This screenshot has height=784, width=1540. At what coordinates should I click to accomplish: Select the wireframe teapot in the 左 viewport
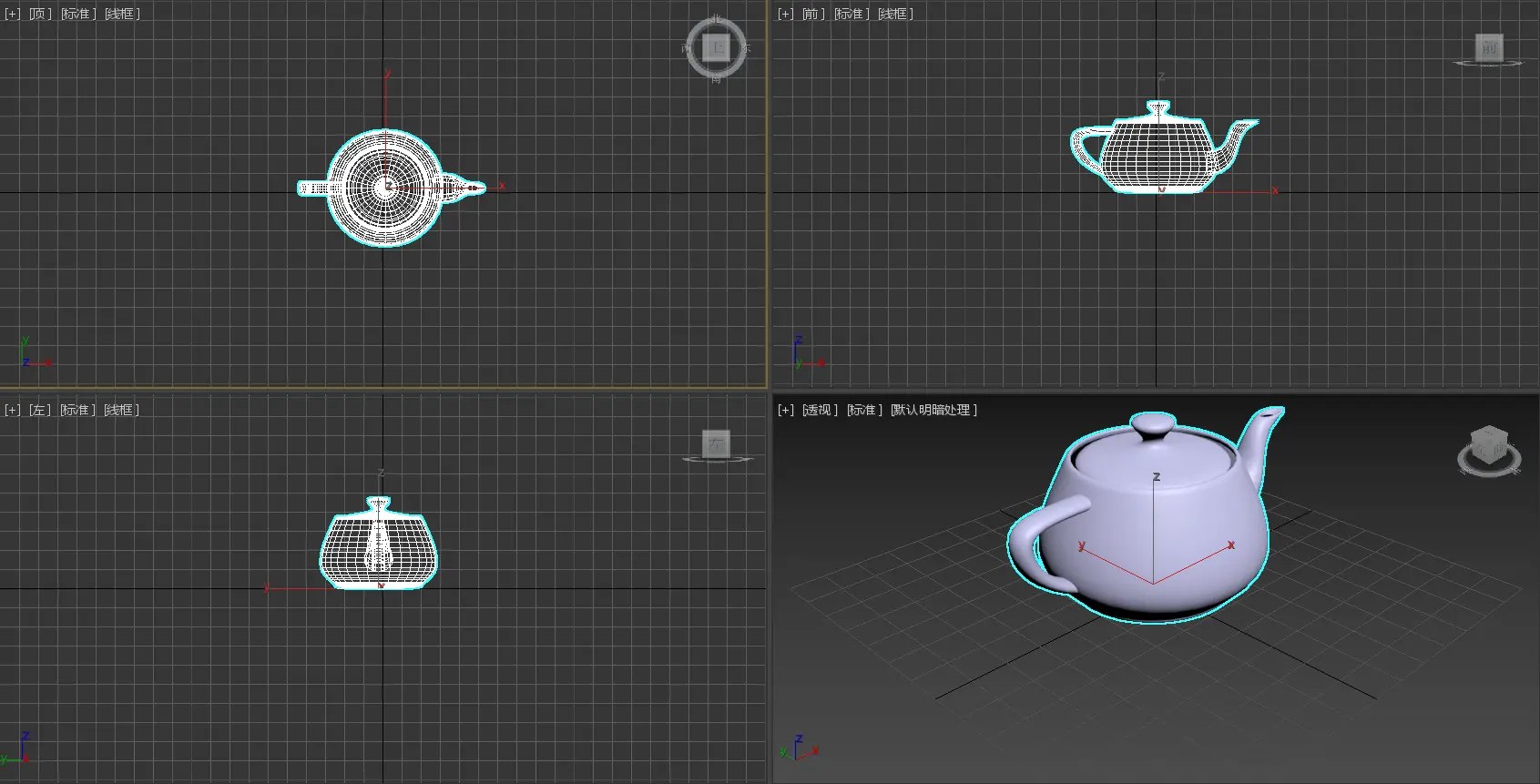(x=378, y=544)
